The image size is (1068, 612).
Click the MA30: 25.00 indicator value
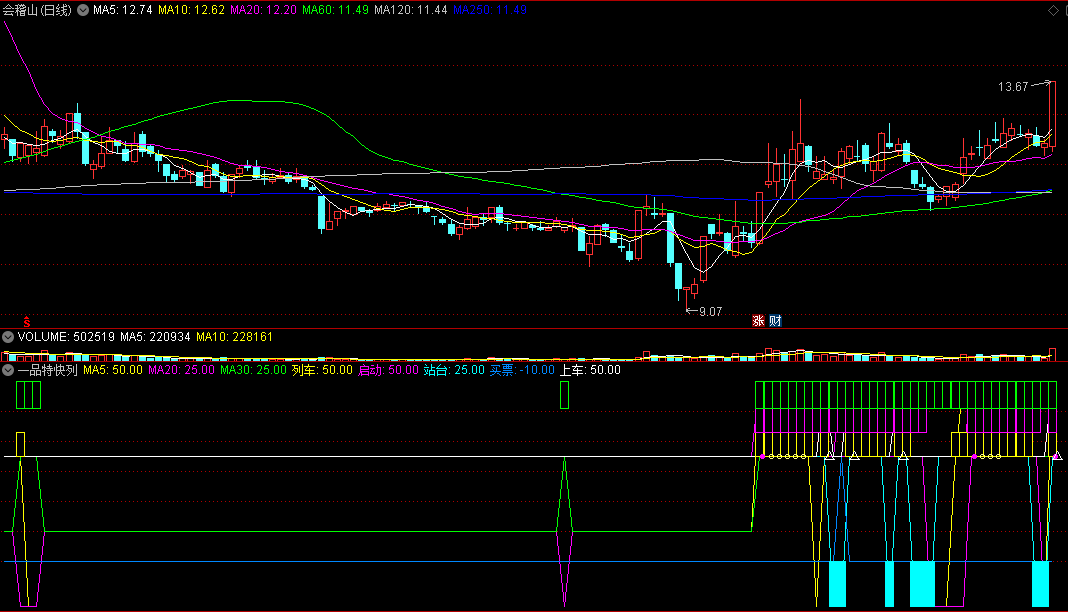click(x=253, y=370)
